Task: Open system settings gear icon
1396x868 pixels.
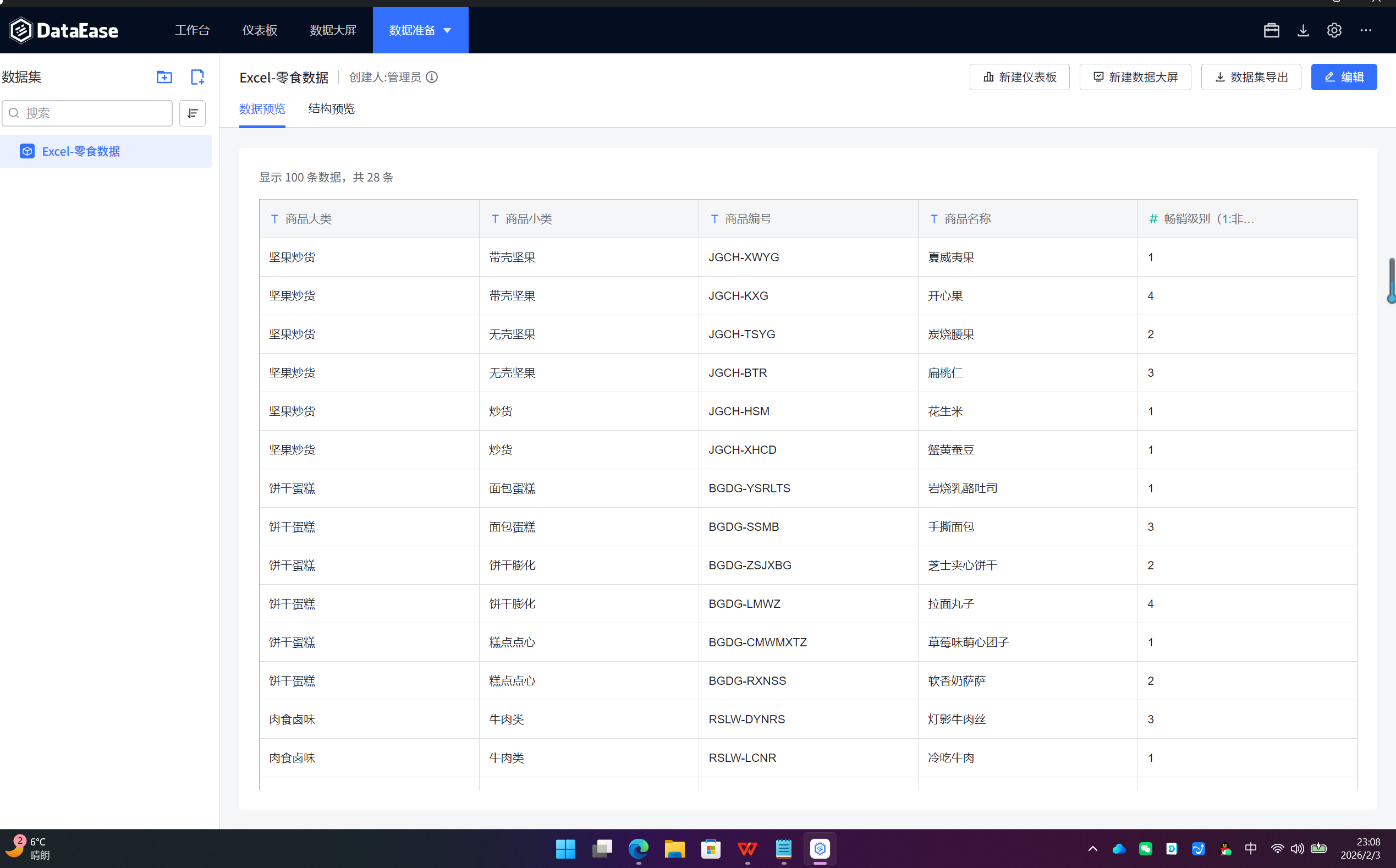Action: click(x=1334, y=30)
